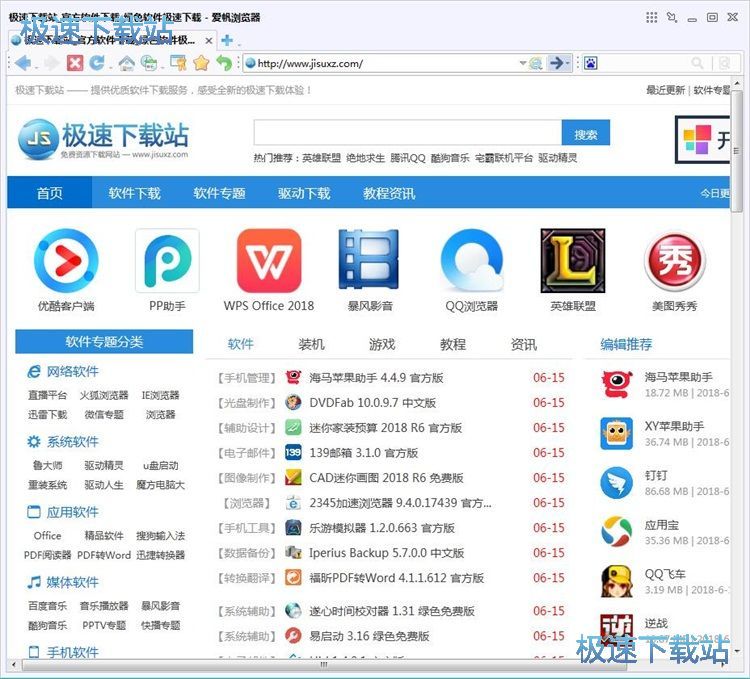Open Iperius Backup 5.7.0.0 中文版 entry
The width and height of the screenshot is (750, 679).
coord(386,553)
